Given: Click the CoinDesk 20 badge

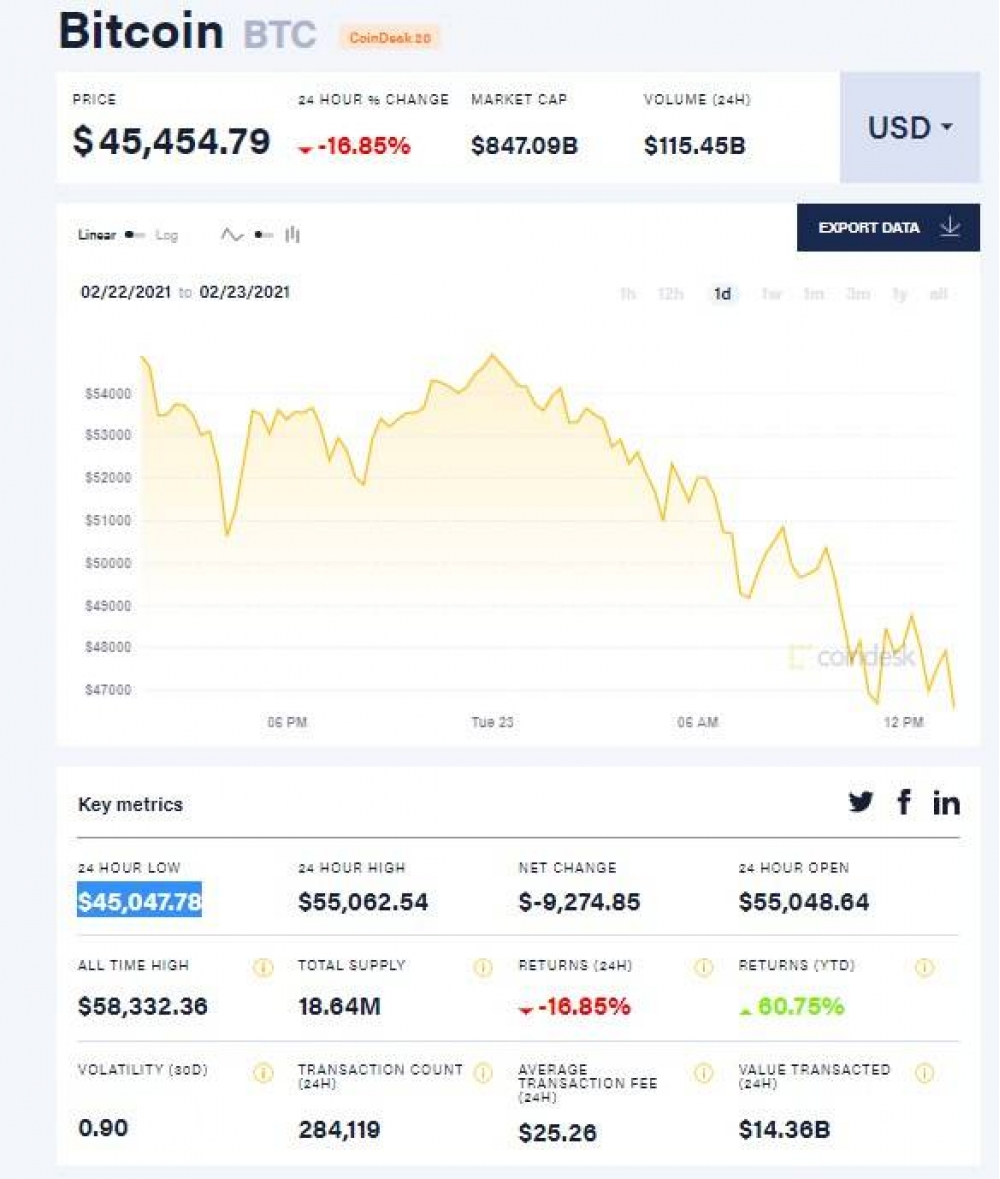Looking at the screenshot, I should click(x=389, y=38).
